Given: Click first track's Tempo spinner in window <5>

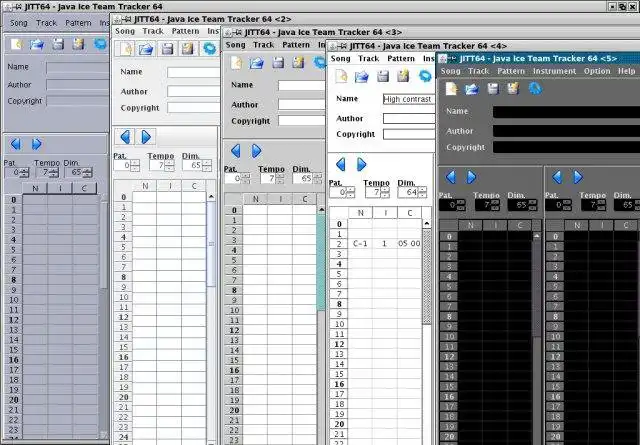Looking at the screenshot, I should (487, 205).
